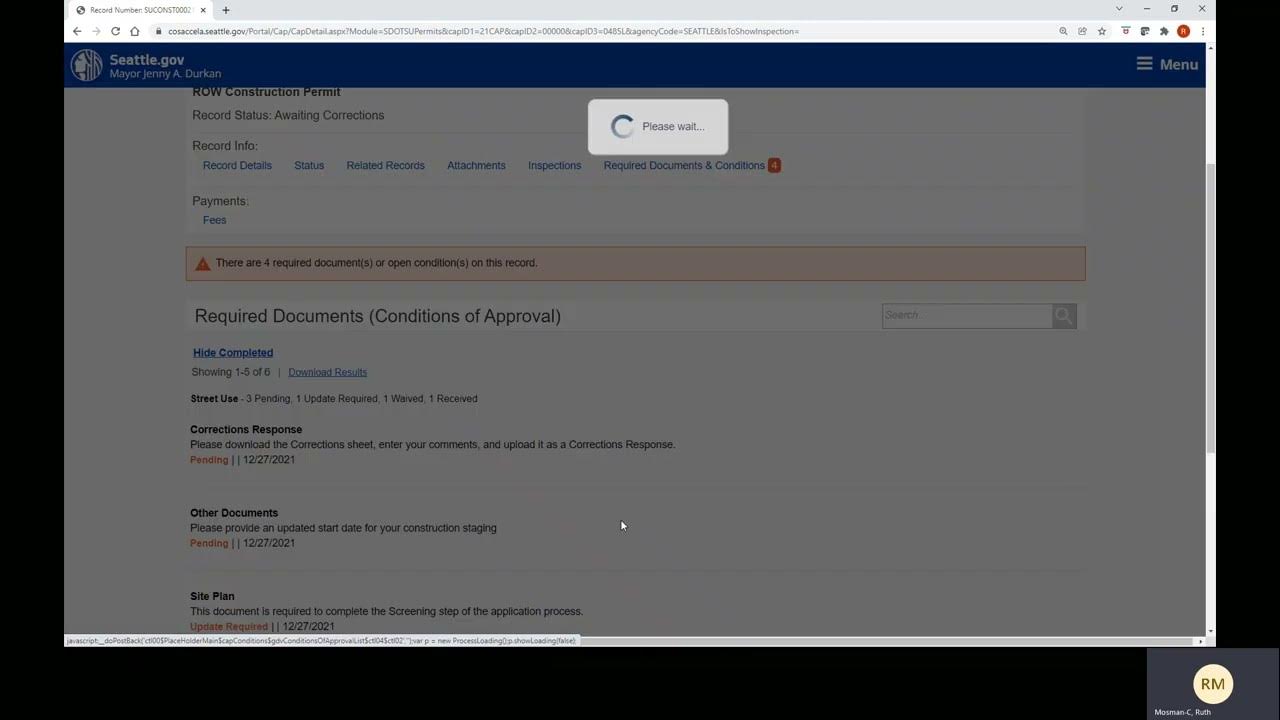1280x720 pixels.
Task: Click Update Required status under Site Plan
Action: pos(229,627)
